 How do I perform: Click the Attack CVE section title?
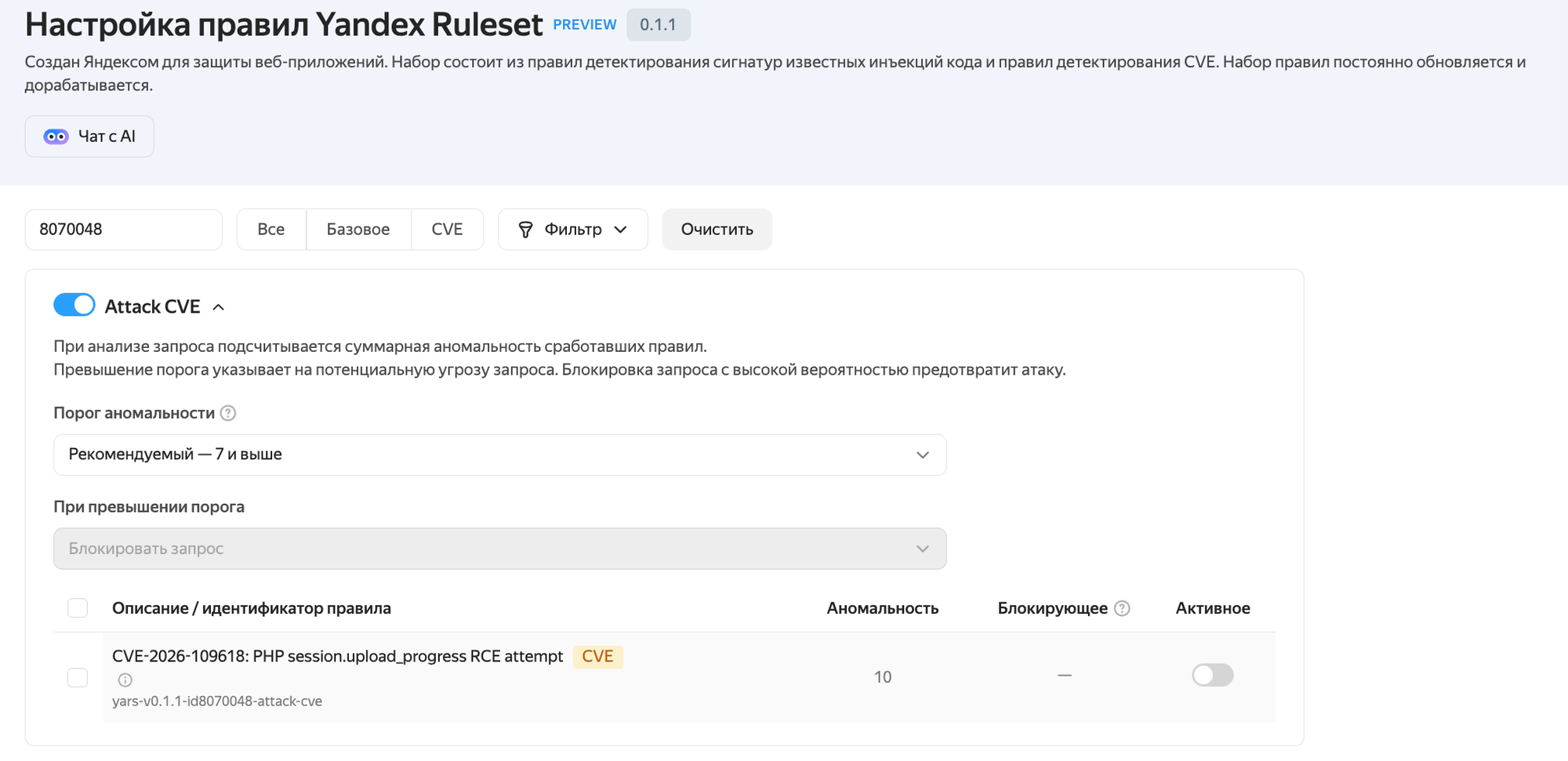point(153,307)
